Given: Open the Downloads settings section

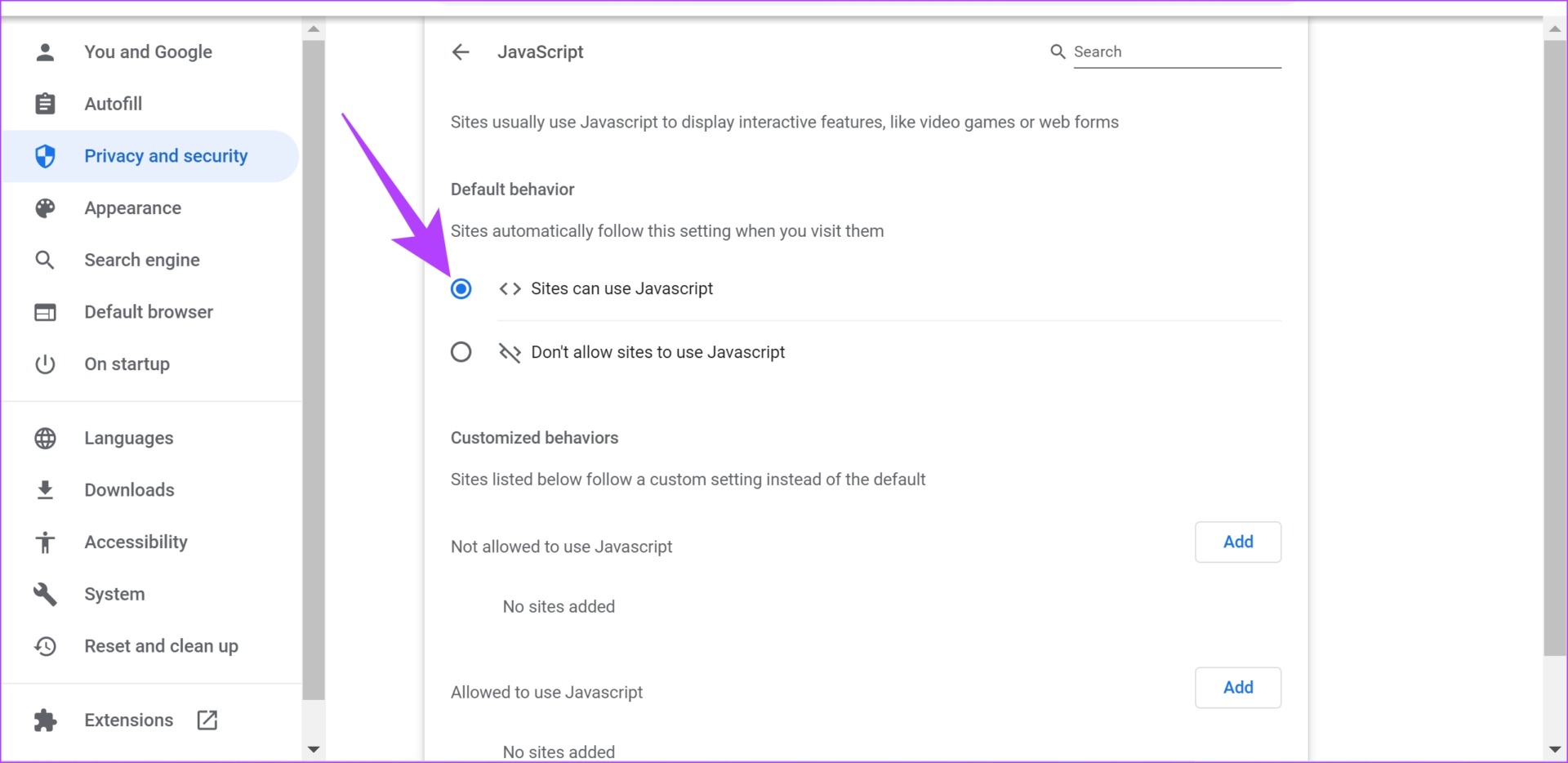Looking at the screenshot, I should pos(129,490).
